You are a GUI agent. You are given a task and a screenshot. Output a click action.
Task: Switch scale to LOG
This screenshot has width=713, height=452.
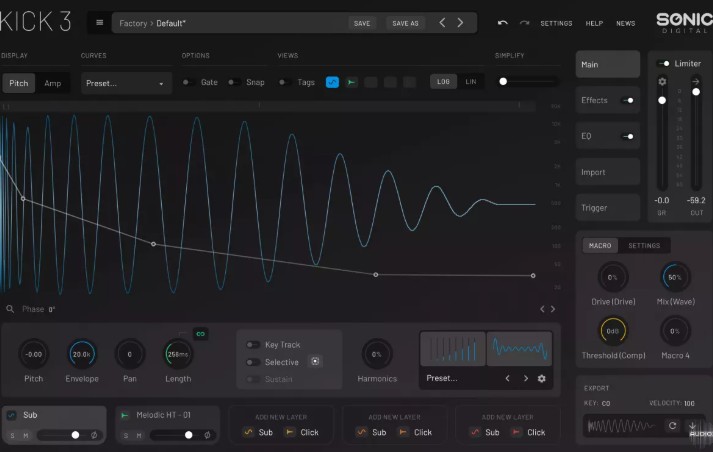(x=443, y=82)
